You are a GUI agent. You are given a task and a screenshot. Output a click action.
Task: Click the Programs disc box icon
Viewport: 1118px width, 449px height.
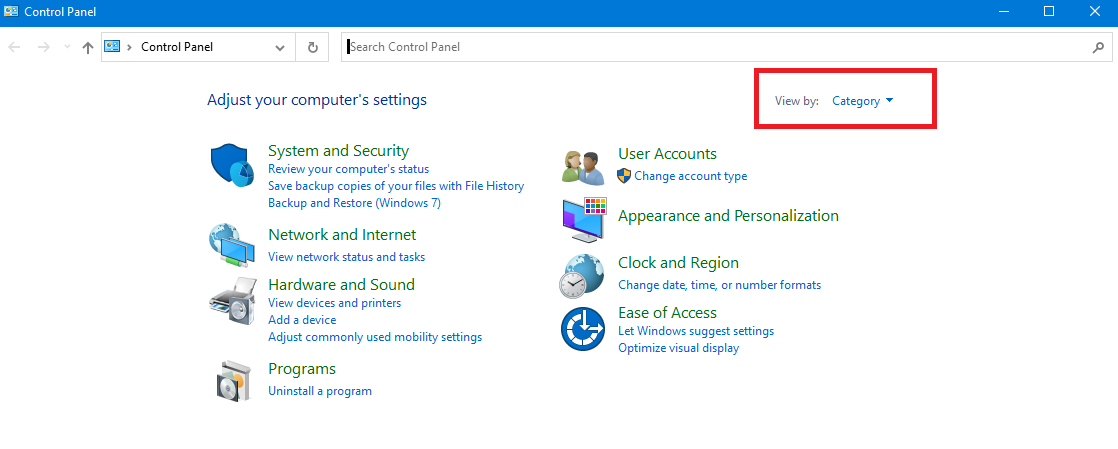point(234,381)
